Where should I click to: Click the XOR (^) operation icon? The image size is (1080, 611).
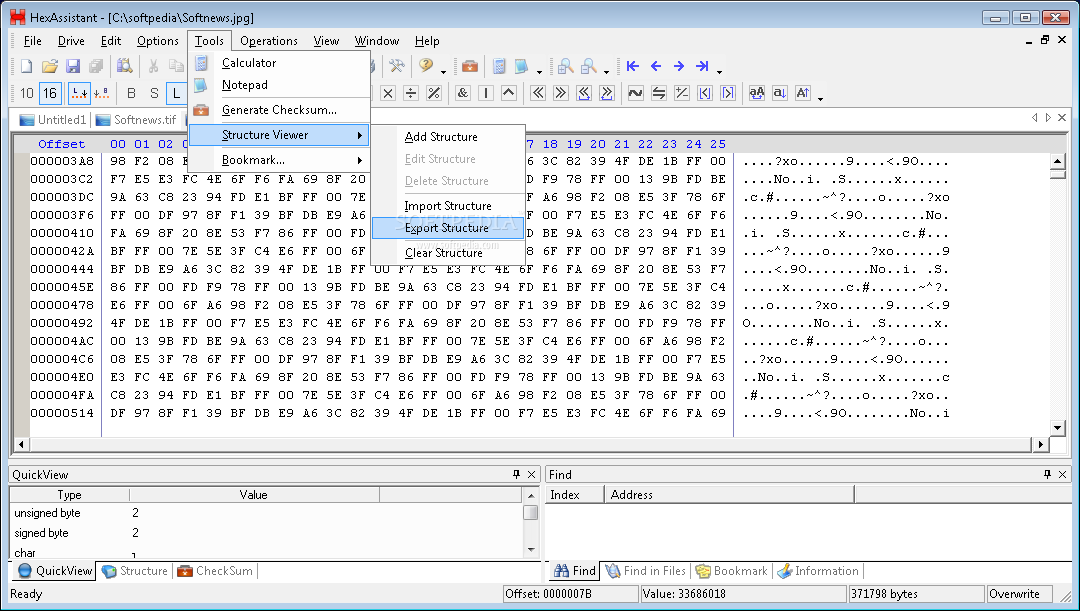click(509, 93)
